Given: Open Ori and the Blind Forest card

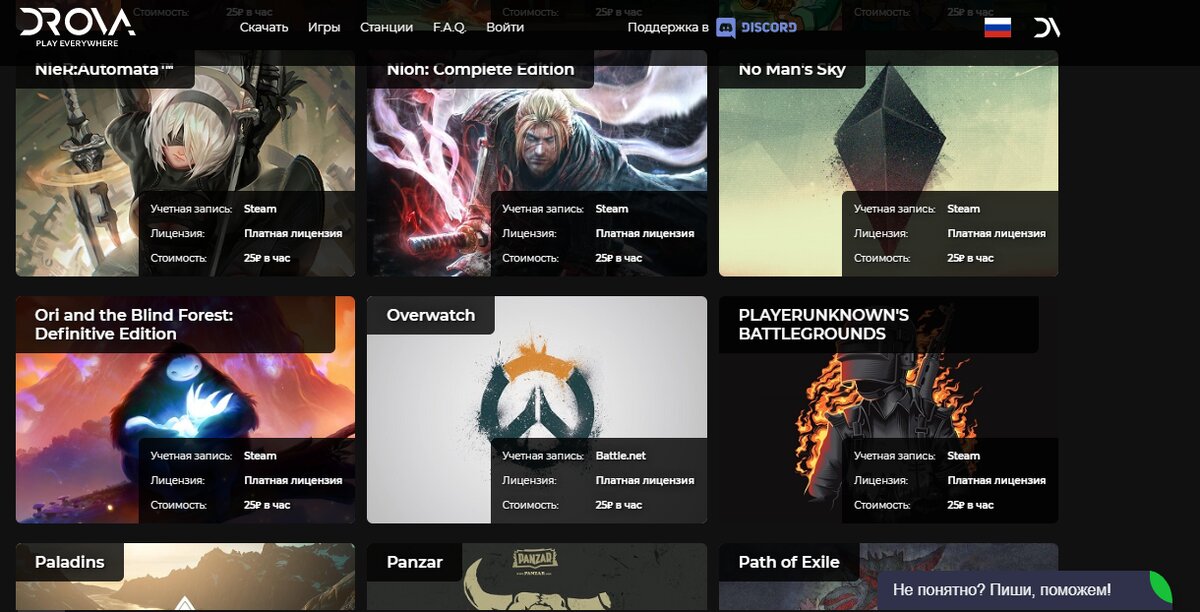Looking at the screenshot, I should tap(185, 409).
